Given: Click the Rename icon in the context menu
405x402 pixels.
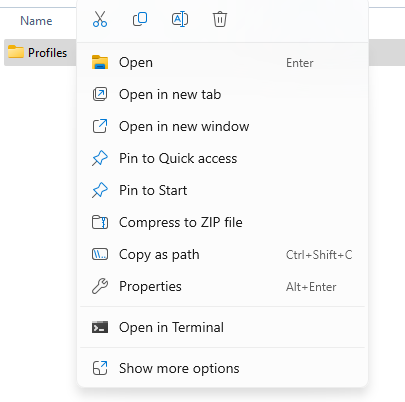Looking at the screenshot, I should coord(180,19).
